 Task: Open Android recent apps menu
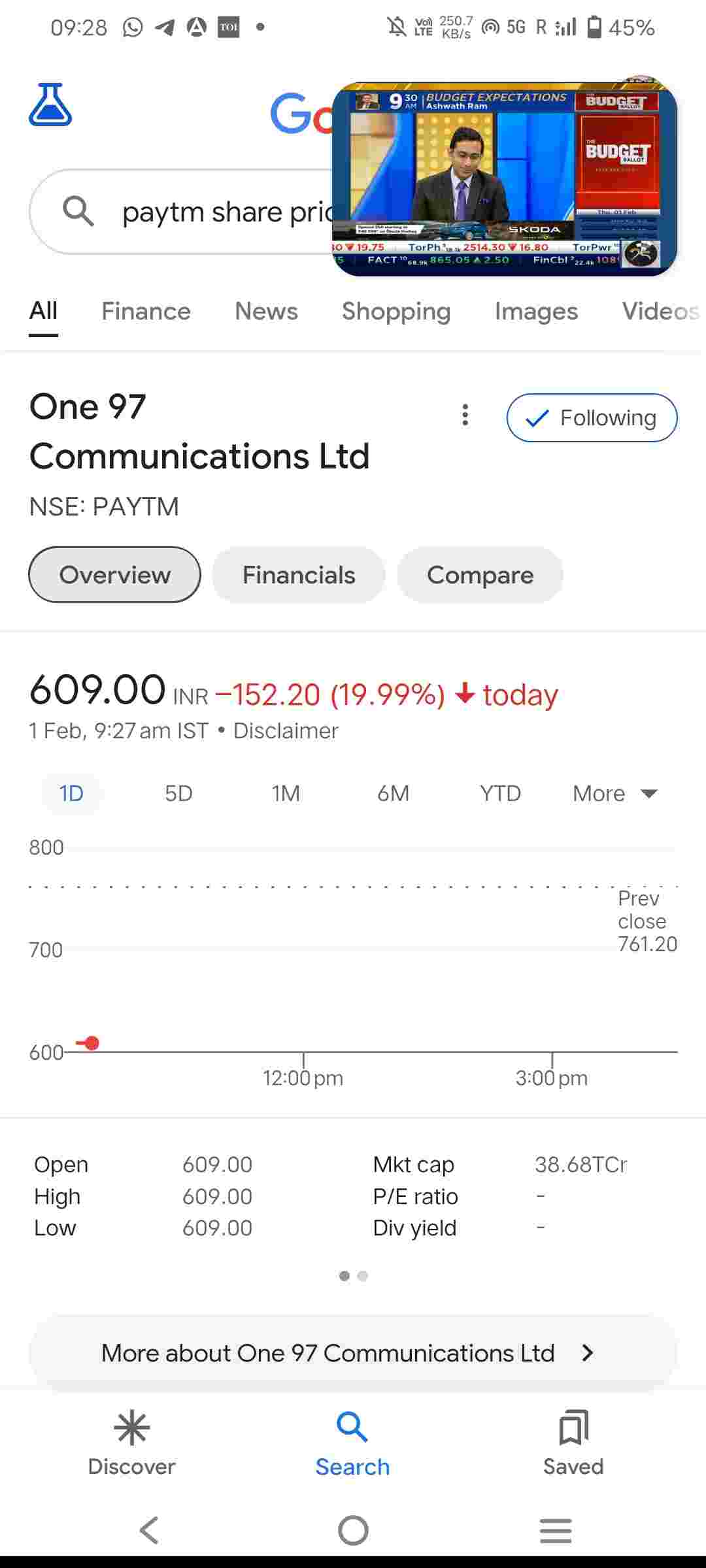pos(556,1530)
